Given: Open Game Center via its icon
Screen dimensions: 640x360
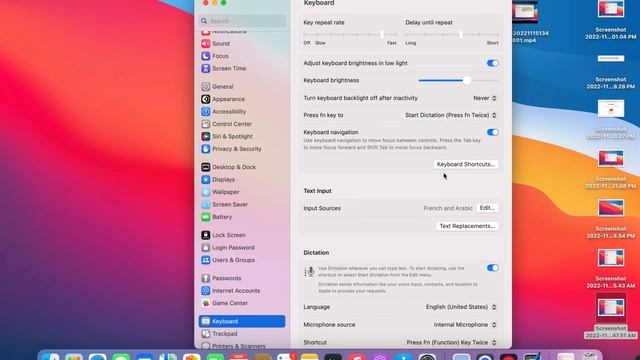Looking at the screenshot, I should click(206, 303).
